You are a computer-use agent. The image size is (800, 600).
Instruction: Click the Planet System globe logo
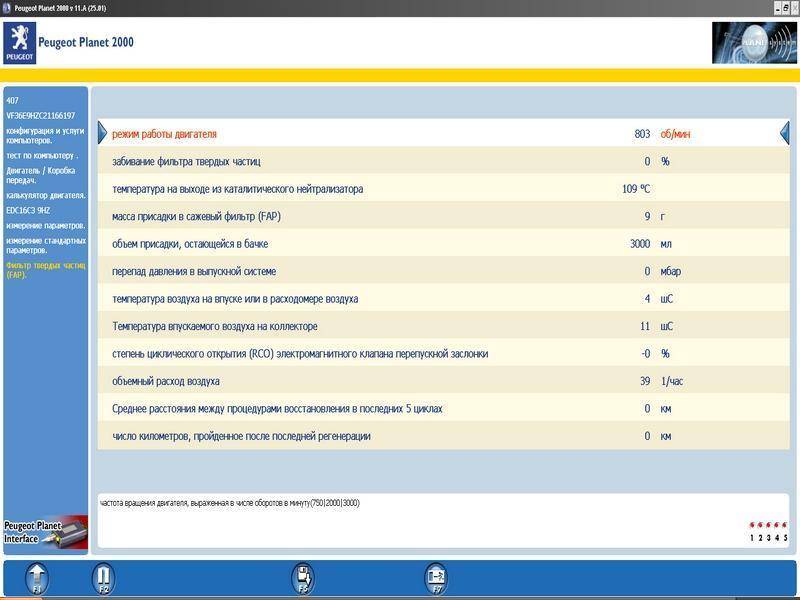coord(753,43)
